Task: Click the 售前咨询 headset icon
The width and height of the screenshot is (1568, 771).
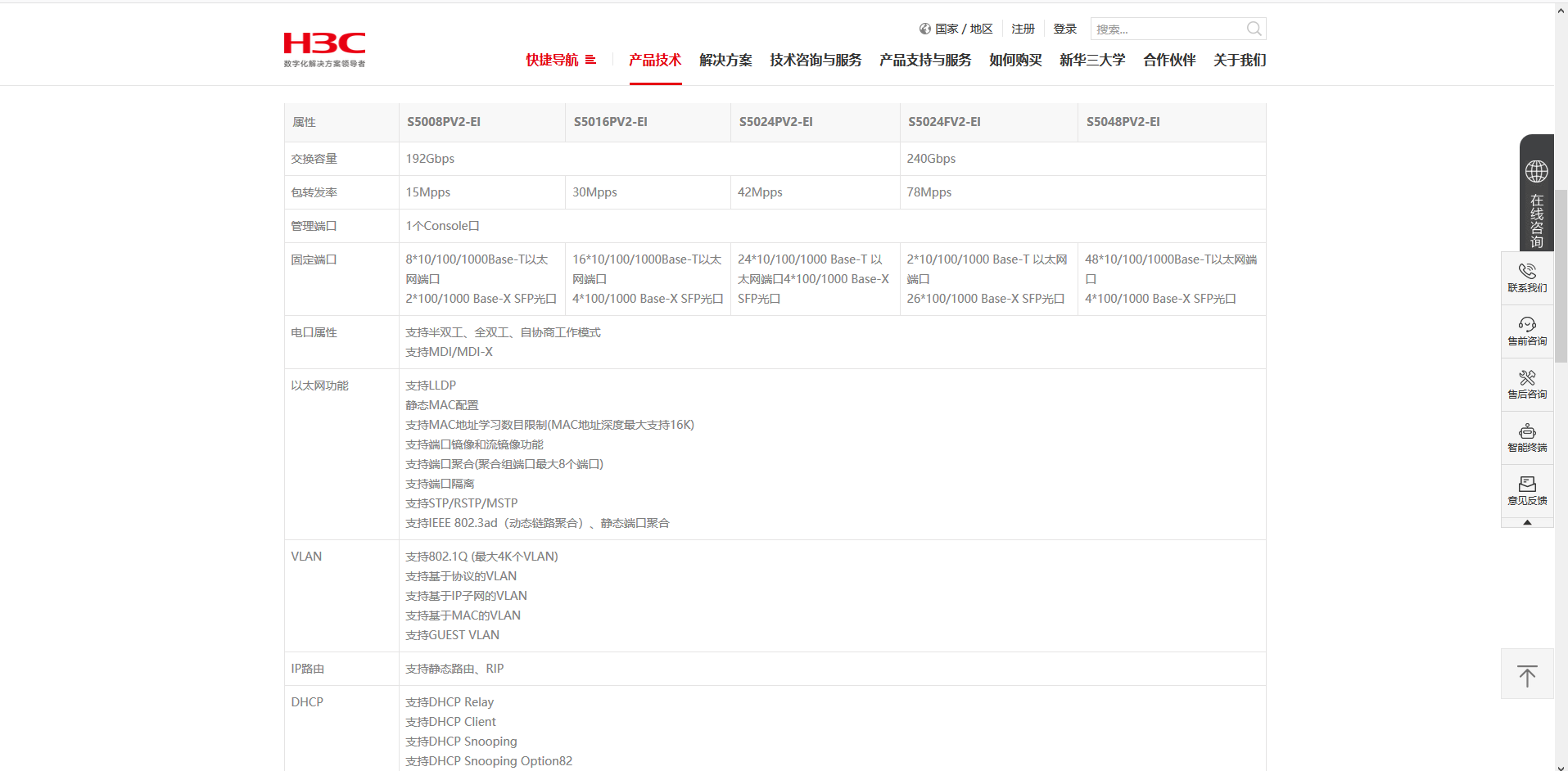Action: [1527, 324]
